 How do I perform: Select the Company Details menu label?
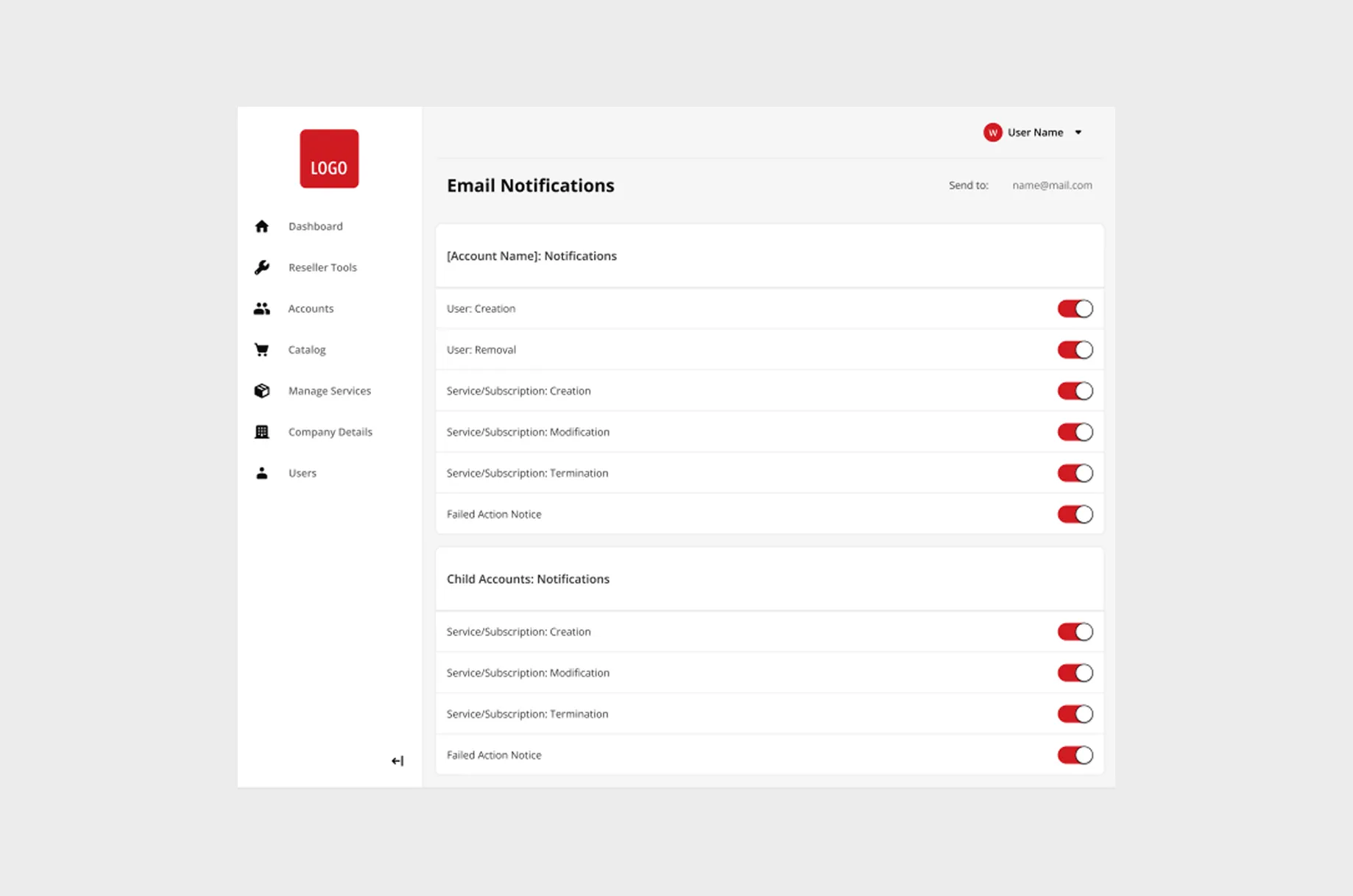click(x=330, y=432)
